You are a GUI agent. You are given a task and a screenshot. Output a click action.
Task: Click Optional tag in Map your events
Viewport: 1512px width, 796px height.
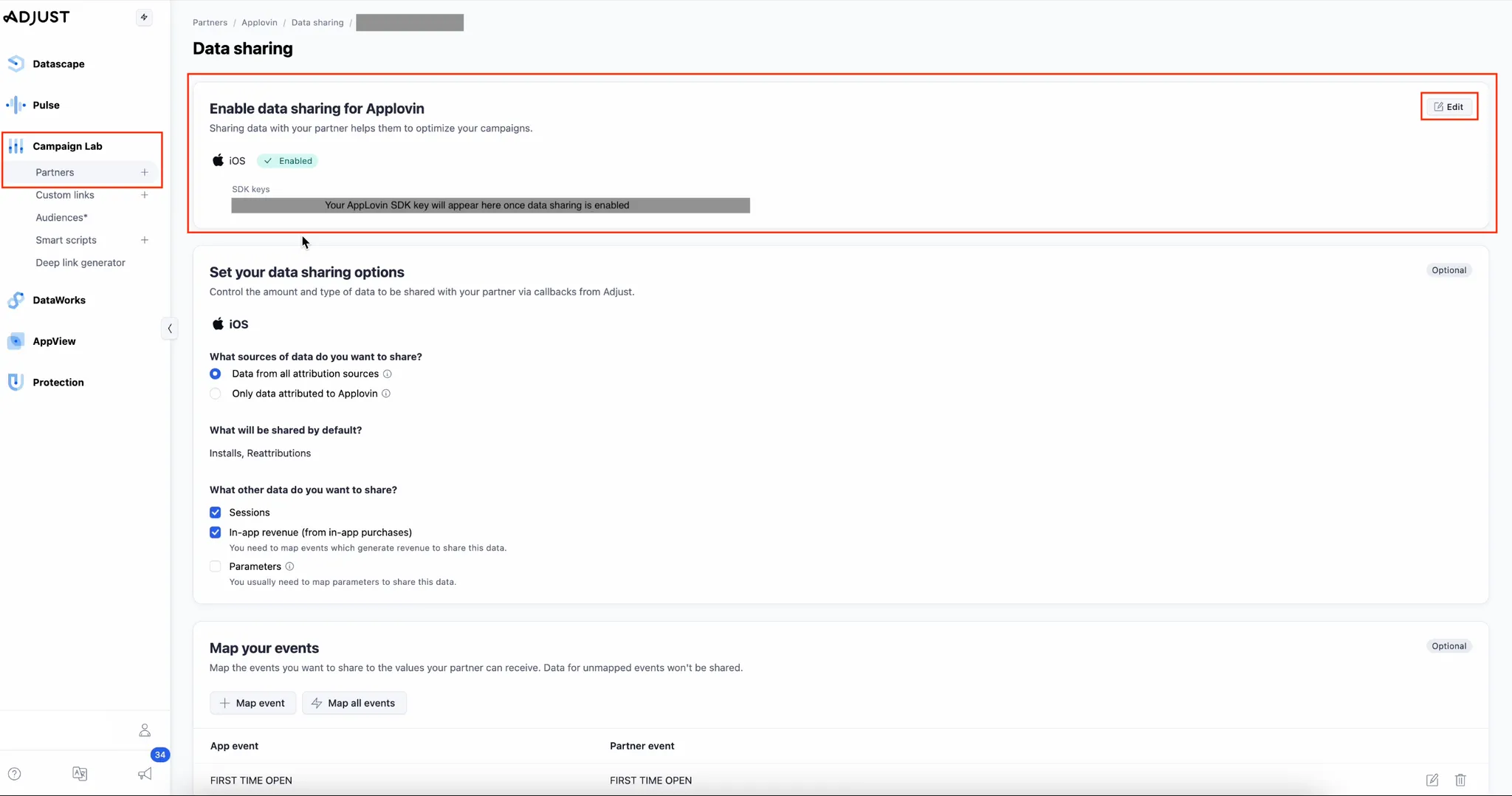1449,646
